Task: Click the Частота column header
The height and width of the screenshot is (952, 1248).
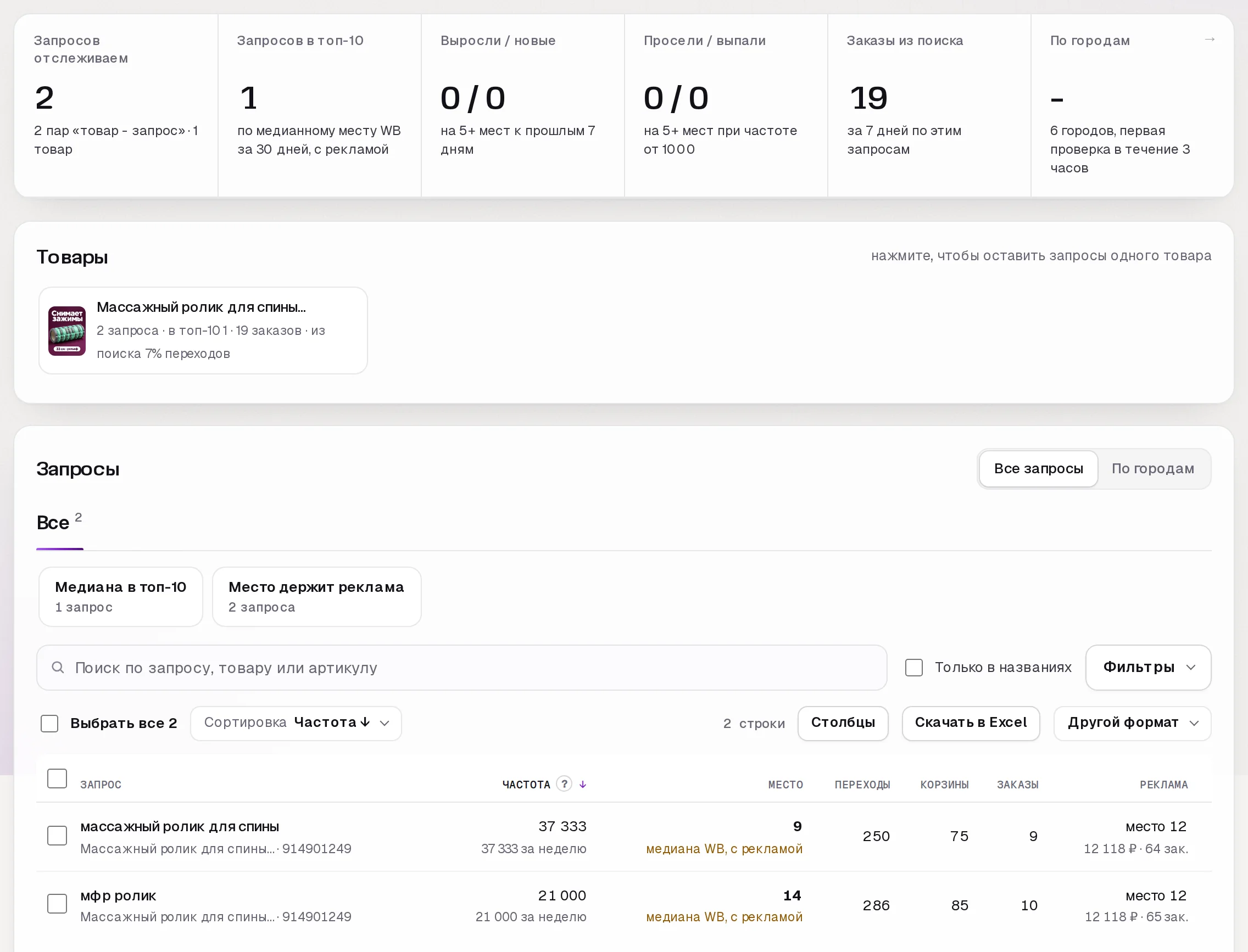Action: (526, 784)
